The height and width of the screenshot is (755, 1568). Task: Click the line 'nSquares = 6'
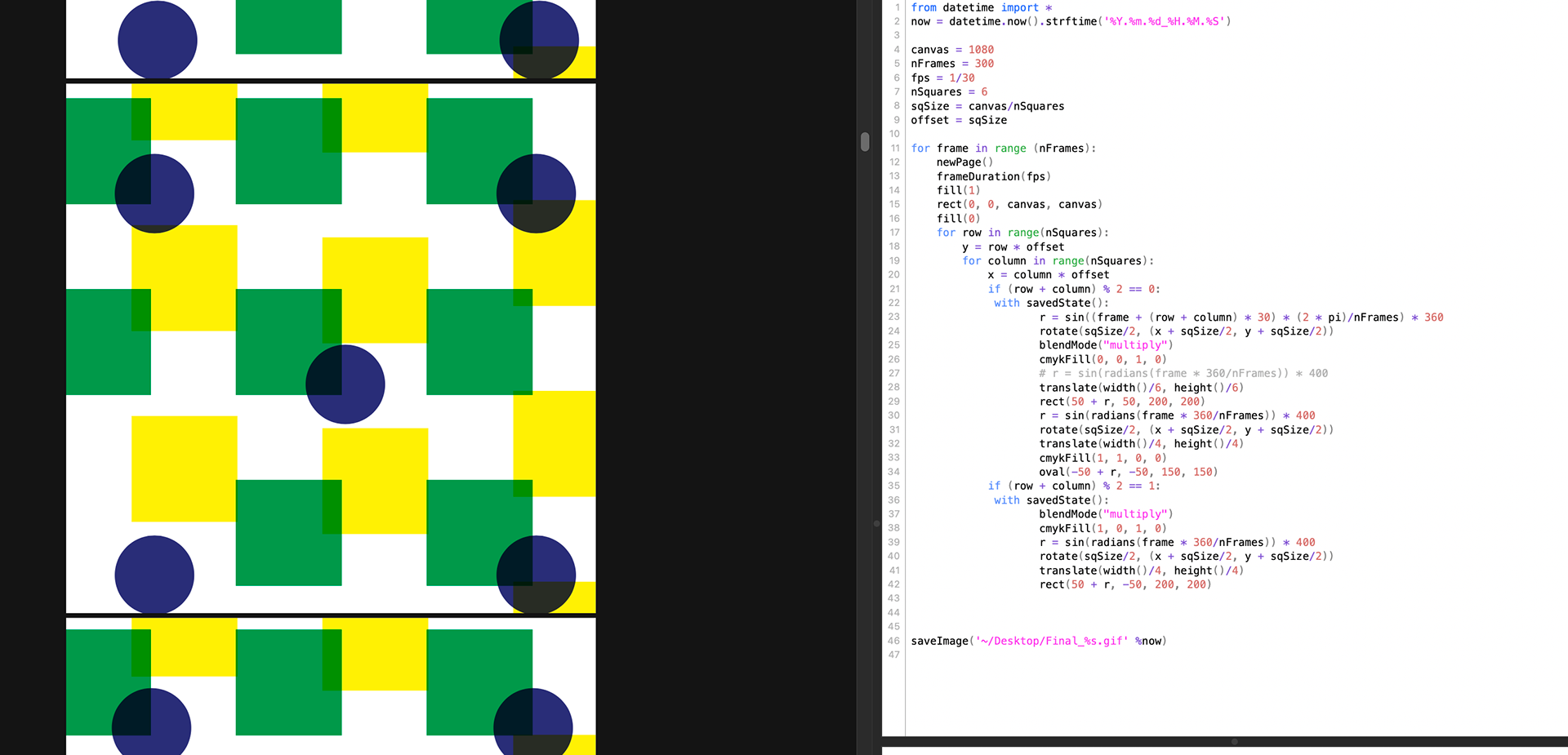point(949,92)
